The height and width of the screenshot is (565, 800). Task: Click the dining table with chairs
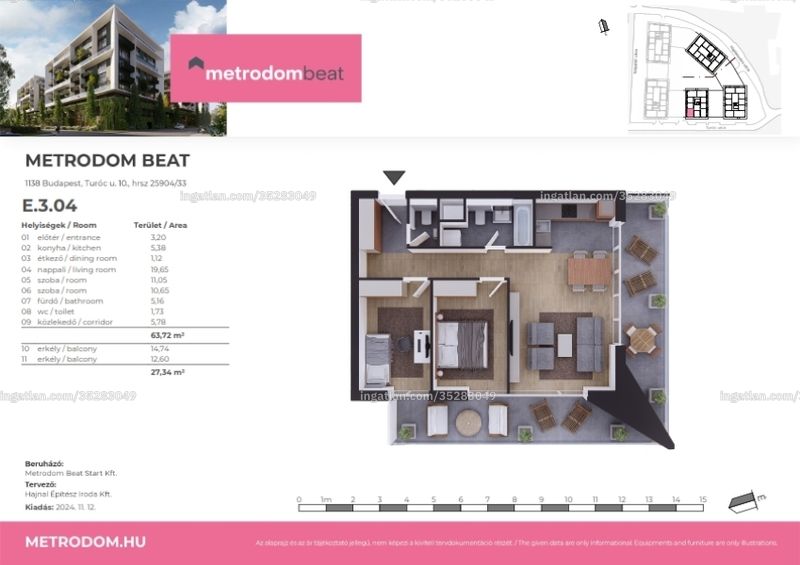[x=589, y=271]
